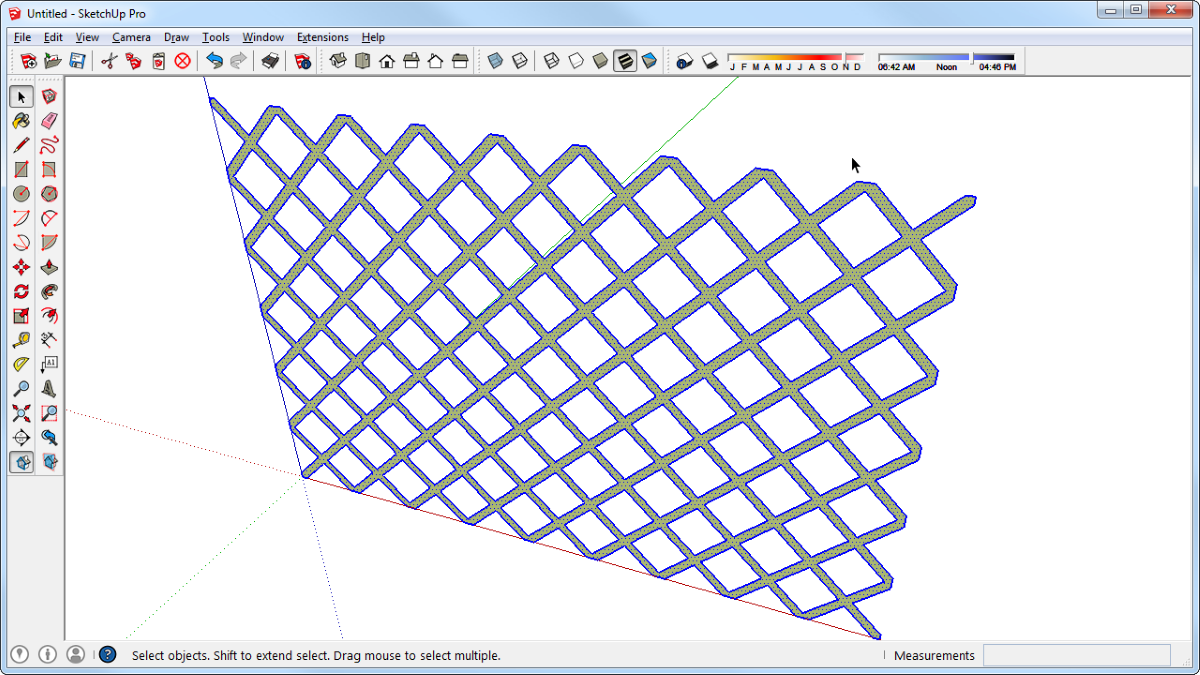Choose the Rotated Rectangle tool

coord(49,170)
